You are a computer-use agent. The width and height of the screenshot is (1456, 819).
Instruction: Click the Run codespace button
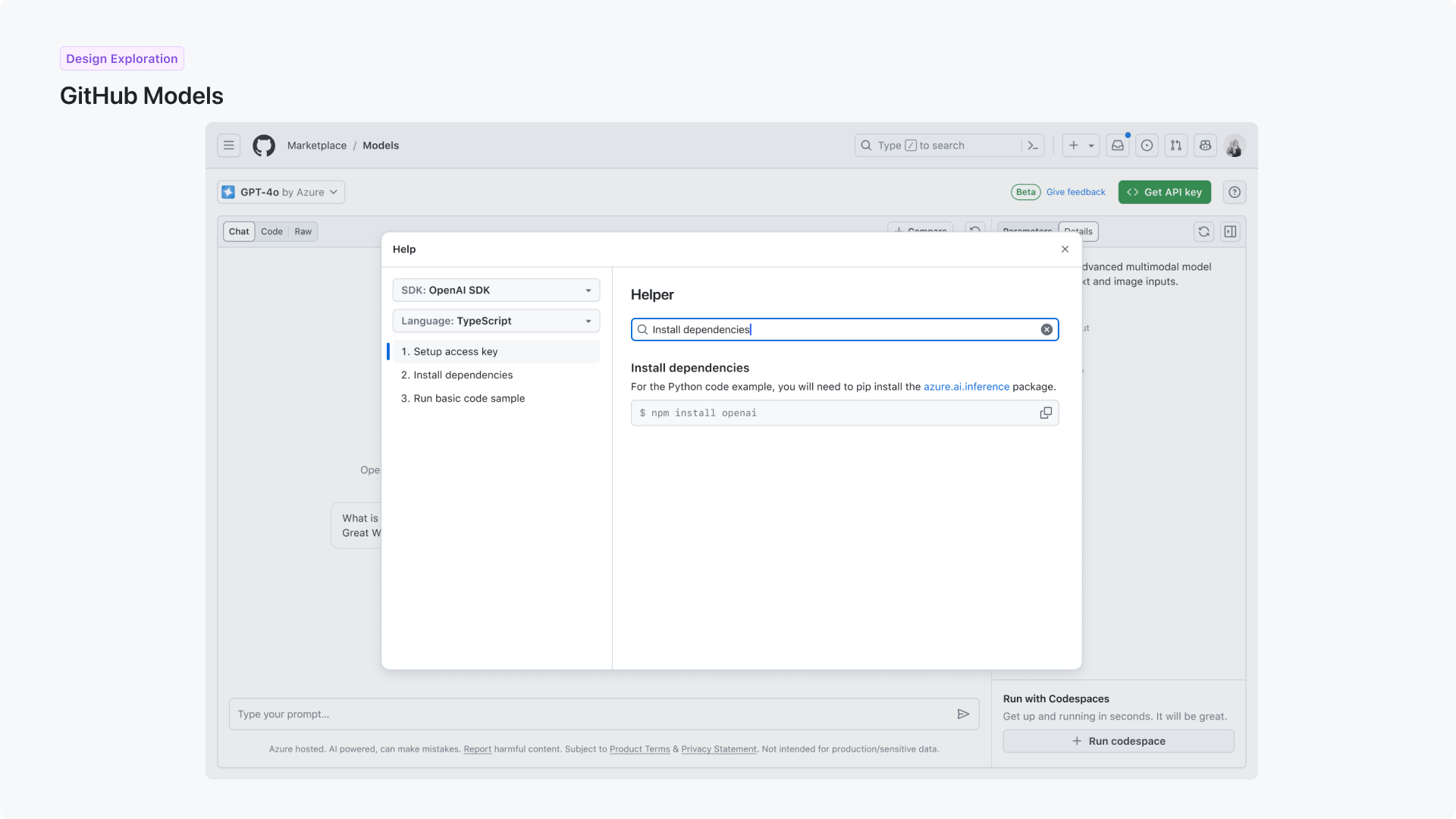[x=1119, y=741]
